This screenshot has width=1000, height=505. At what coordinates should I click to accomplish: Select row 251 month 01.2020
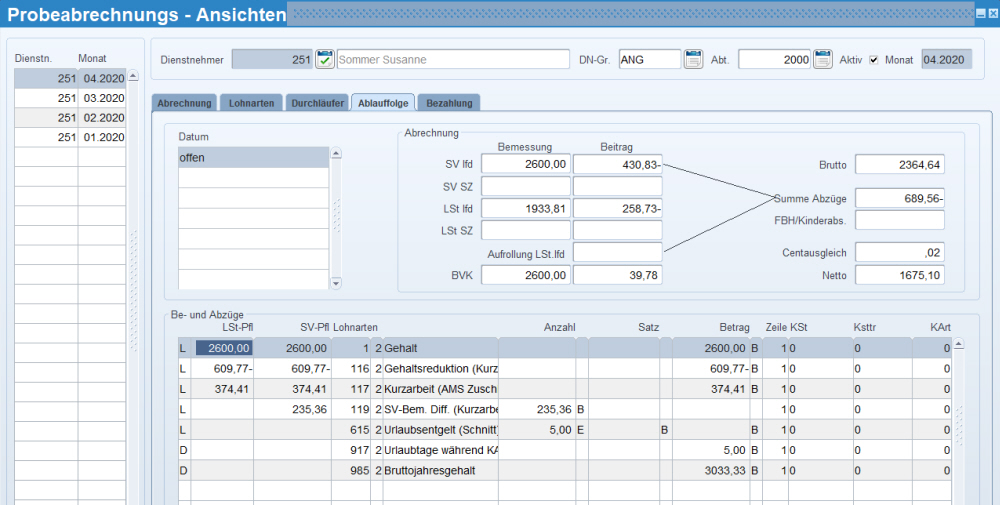70,137
